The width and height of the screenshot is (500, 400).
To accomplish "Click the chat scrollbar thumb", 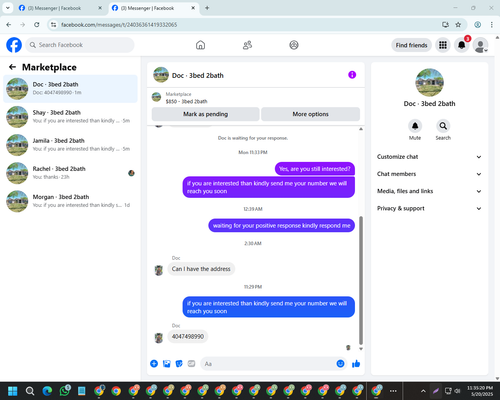I will (x=361, y=280).
